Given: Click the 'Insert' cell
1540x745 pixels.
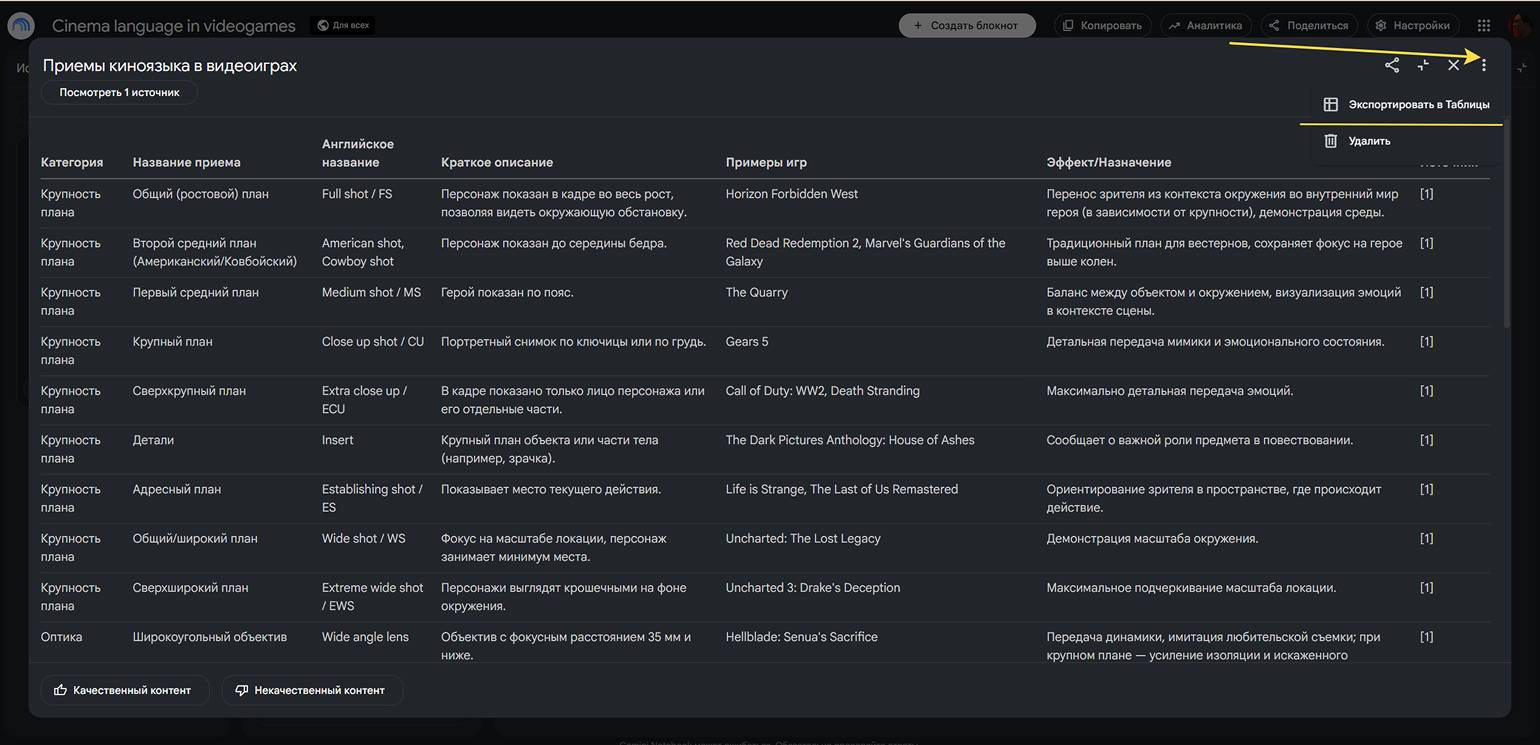Looking at the screenshot, I should [338, 440].
